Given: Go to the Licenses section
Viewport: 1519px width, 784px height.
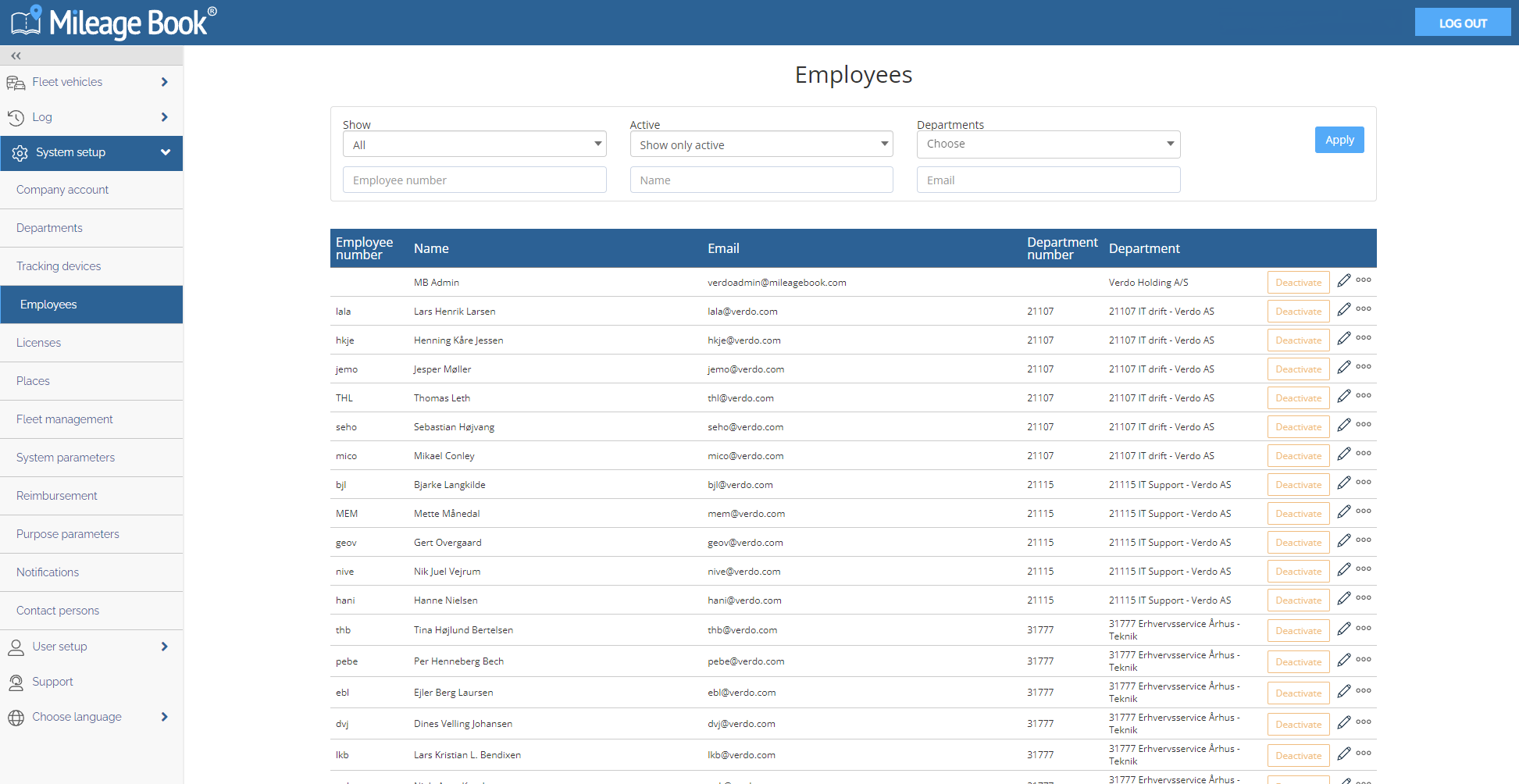Looking at the screenshot, I should click(91, 343).
